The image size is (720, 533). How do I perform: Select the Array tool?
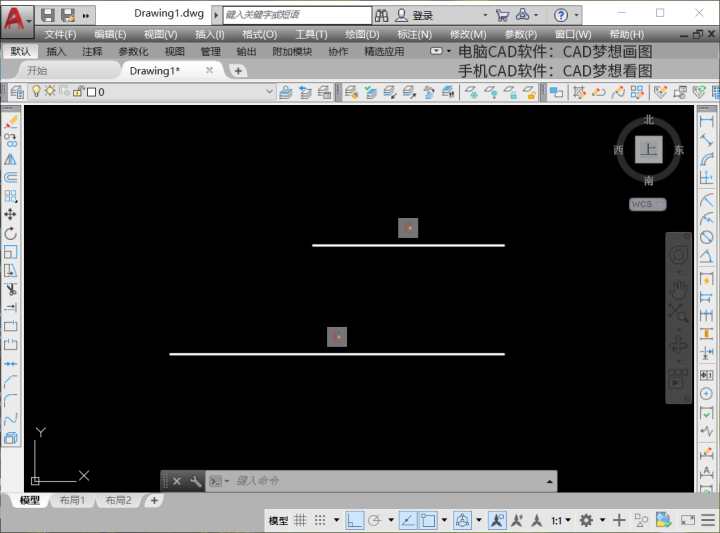(11, 196)
